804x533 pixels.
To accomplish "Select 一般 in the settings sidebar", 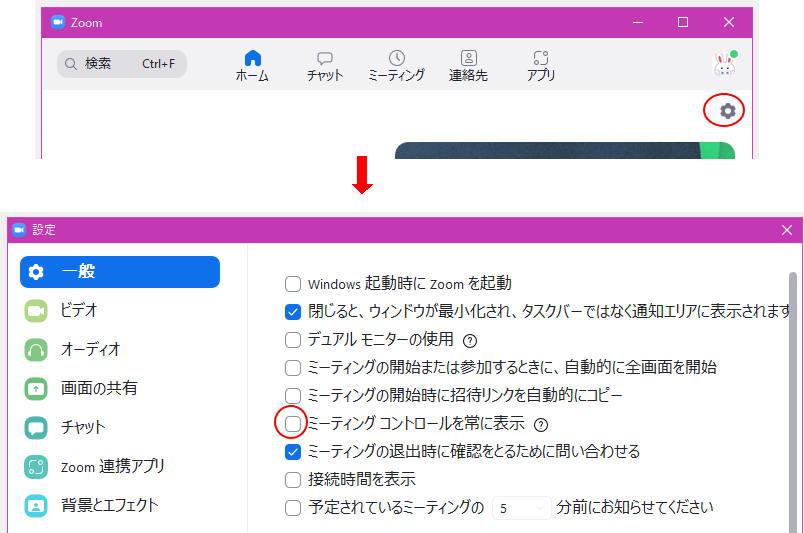I will (x=120, y=272).
